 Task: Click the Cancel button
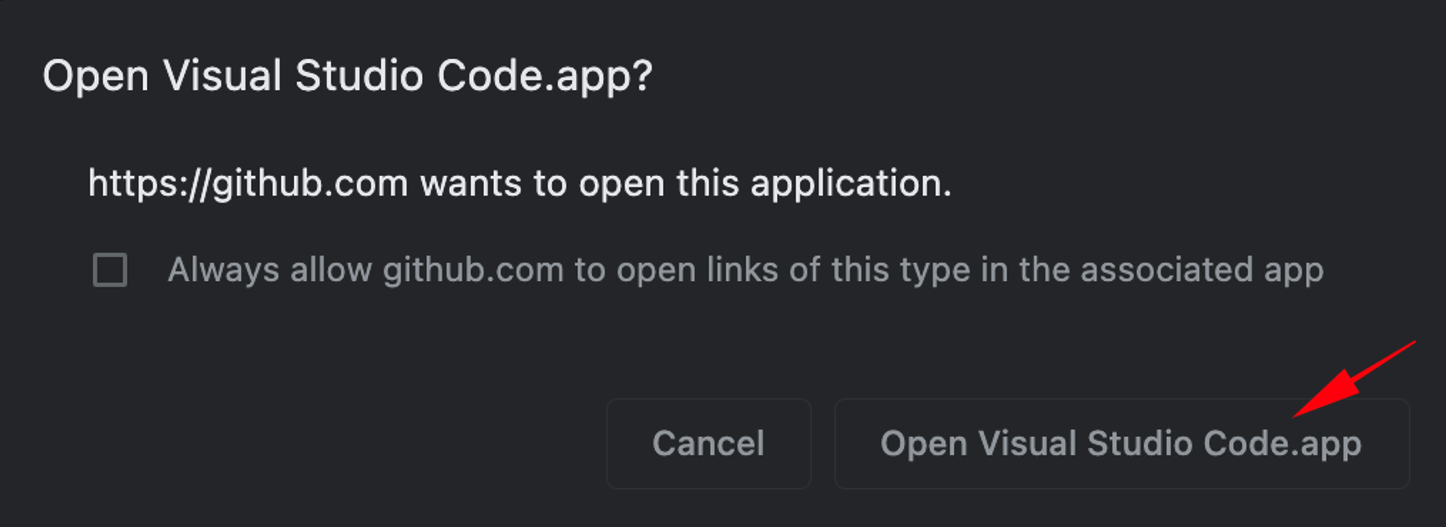pos(708,444)
